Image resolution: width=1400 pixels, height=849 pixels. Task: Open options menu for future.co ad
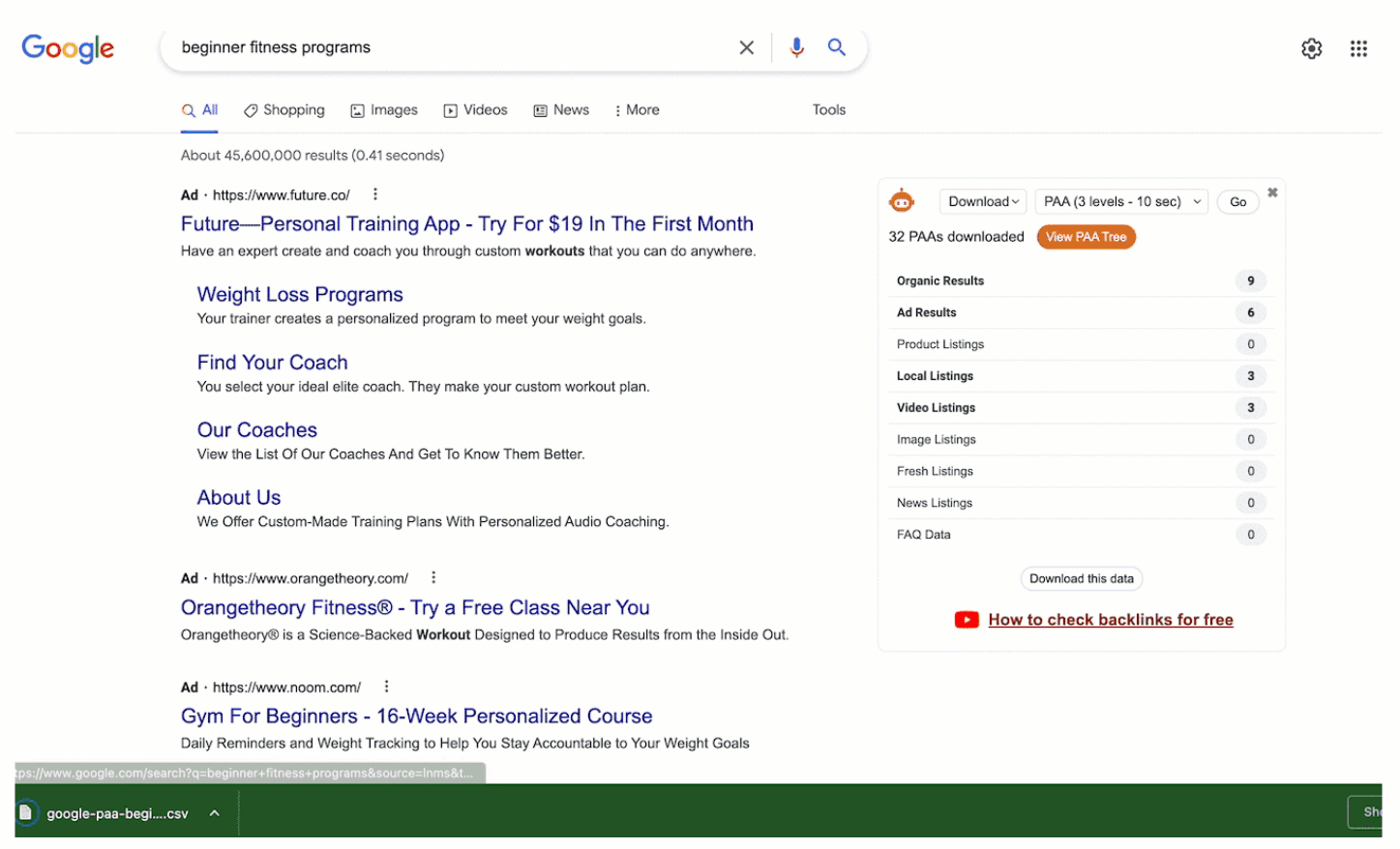(x=375, y=194)
